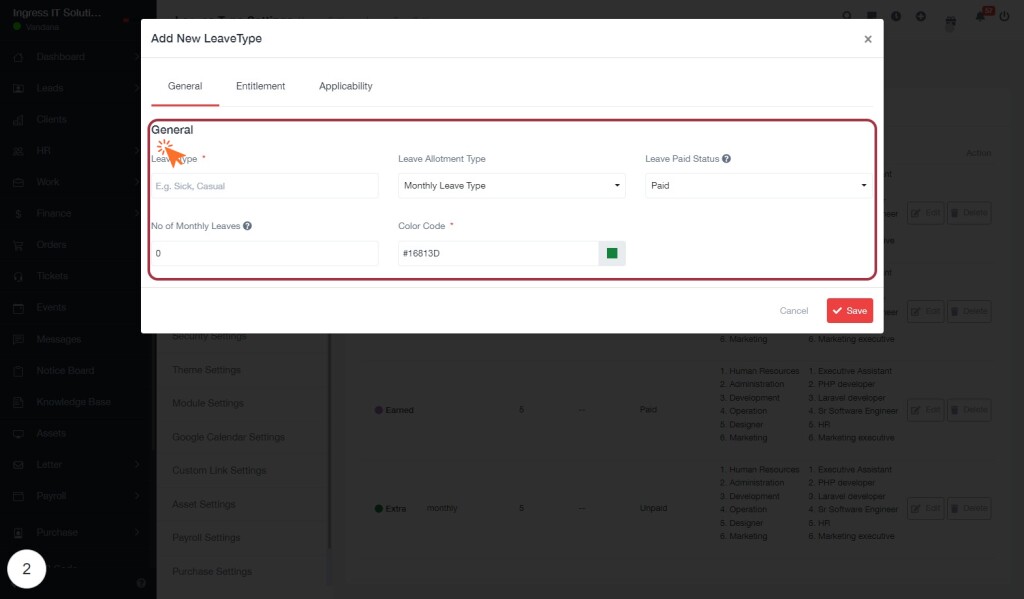This screenshot has height=599, width=1024.
Task: Focus the No of Monthly Leaves field
Action: tap(264, 253)
